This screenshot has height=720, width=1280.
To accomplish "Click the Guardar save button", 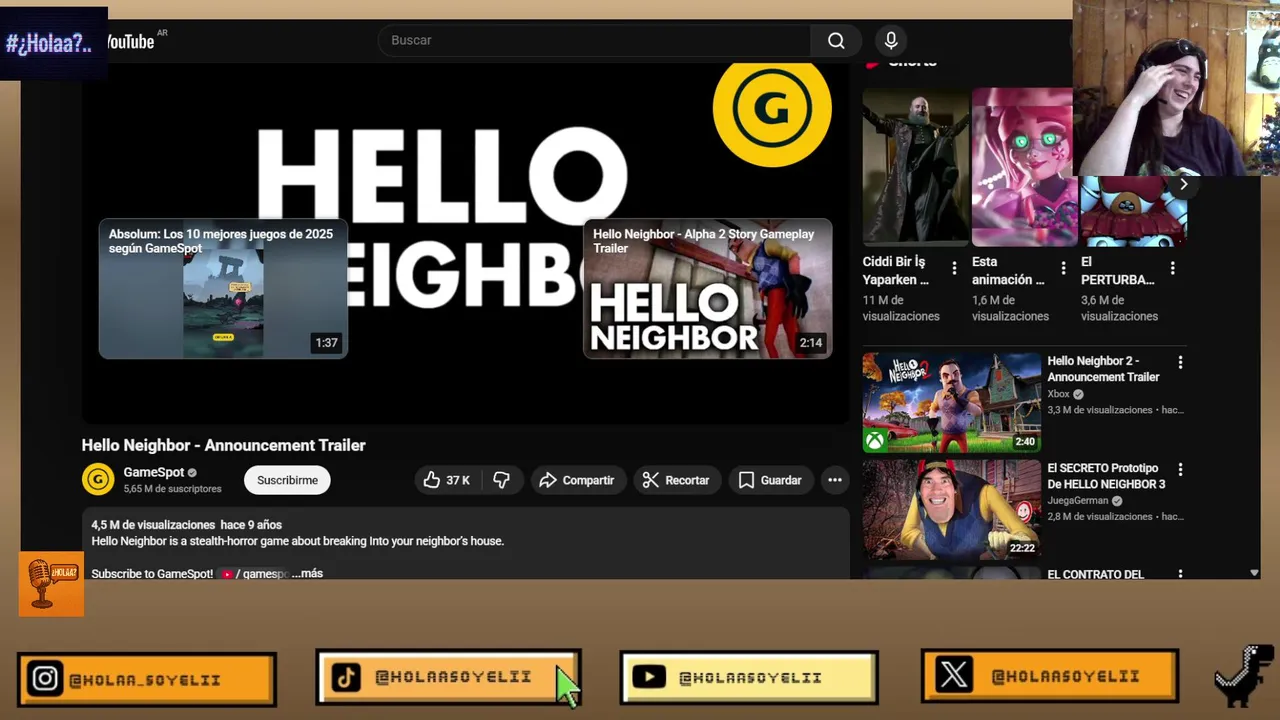I will (770, 480).
